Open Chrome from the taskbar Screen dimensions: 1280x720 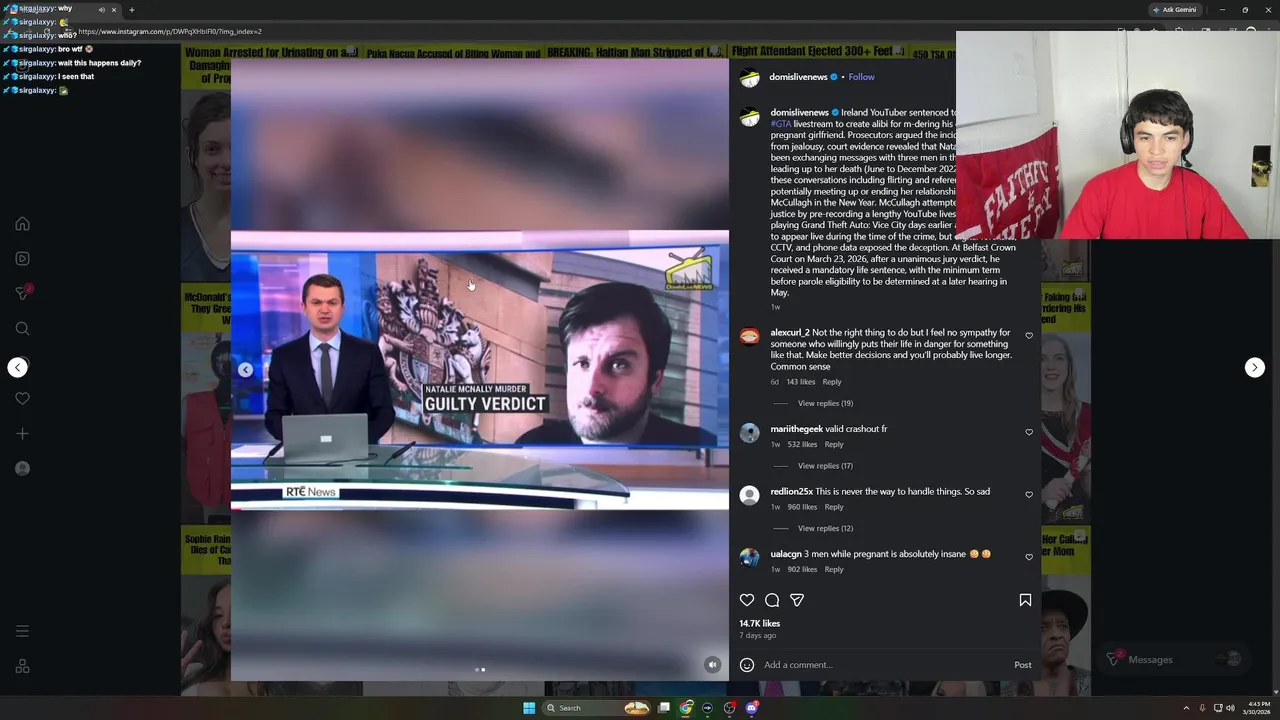686,708
